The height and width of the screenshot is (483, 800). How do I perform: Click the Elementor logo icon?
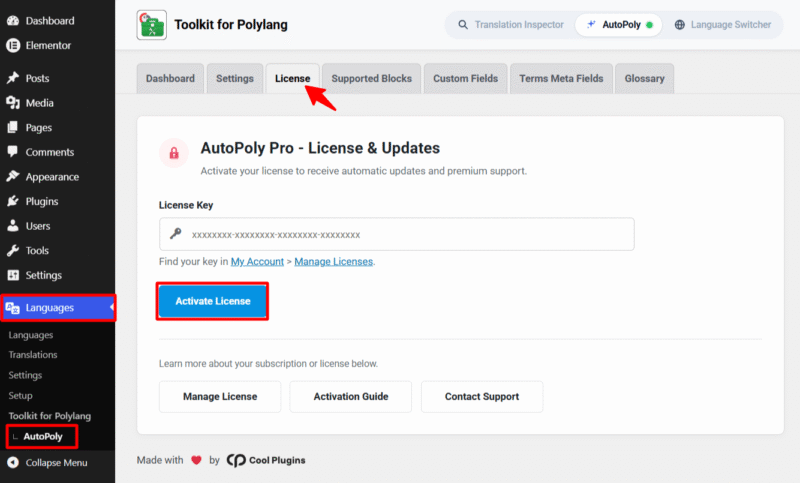coord(13,45)
